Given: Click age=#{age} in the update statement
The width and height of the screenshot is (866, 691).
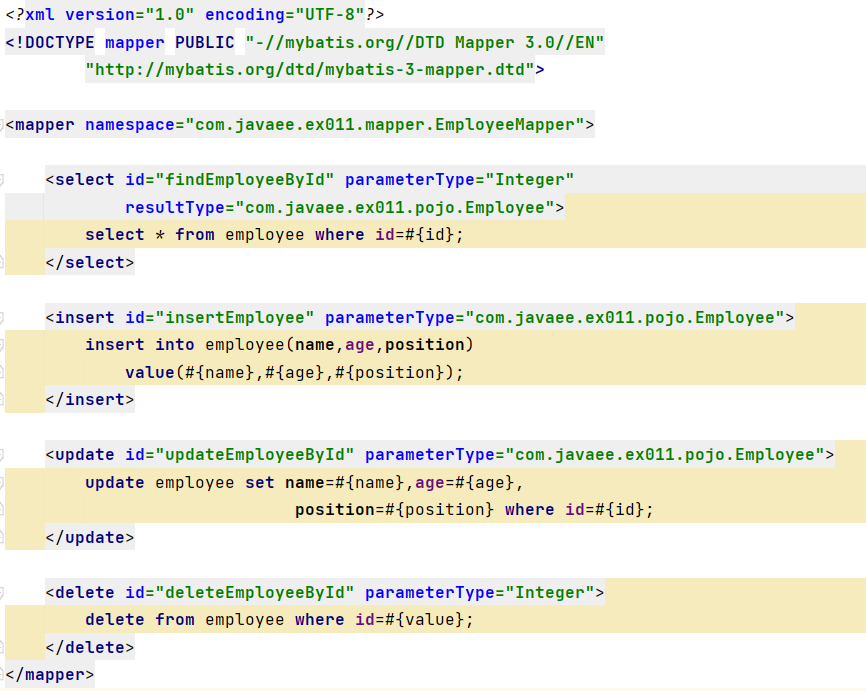Looking at the screenshot, I should (x=464, y=483).
